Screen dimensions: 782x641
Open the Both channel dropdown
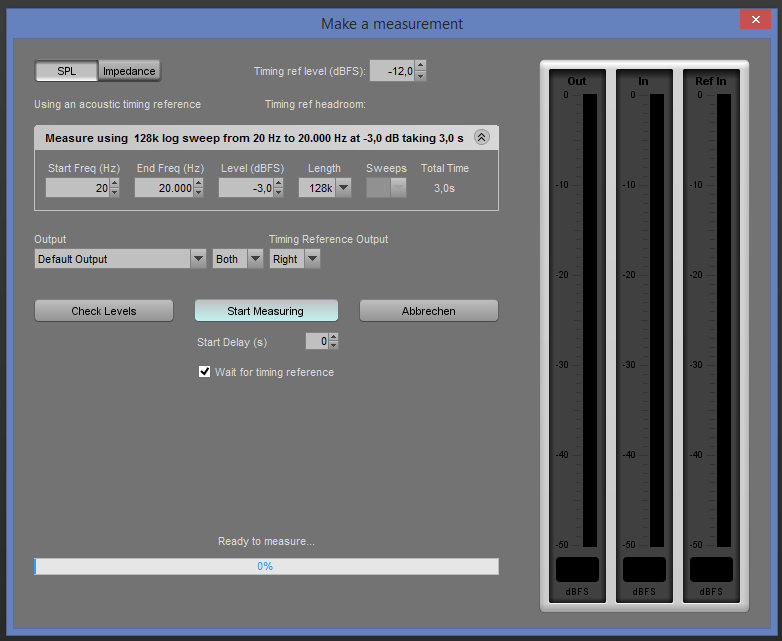point(237,259)
